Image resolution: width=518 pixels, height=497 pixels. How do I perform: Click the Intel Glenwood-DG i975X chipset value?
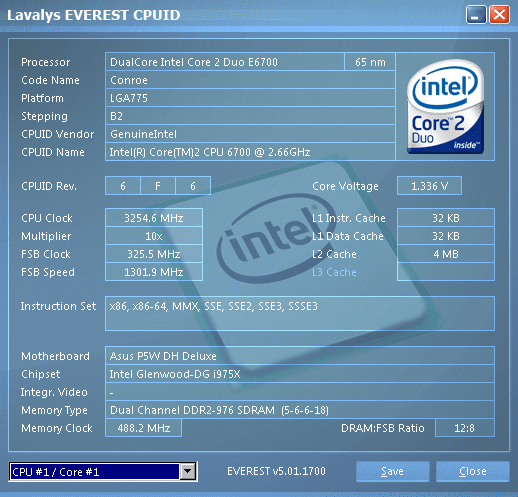pyautogui.click(x=300, y=374)
